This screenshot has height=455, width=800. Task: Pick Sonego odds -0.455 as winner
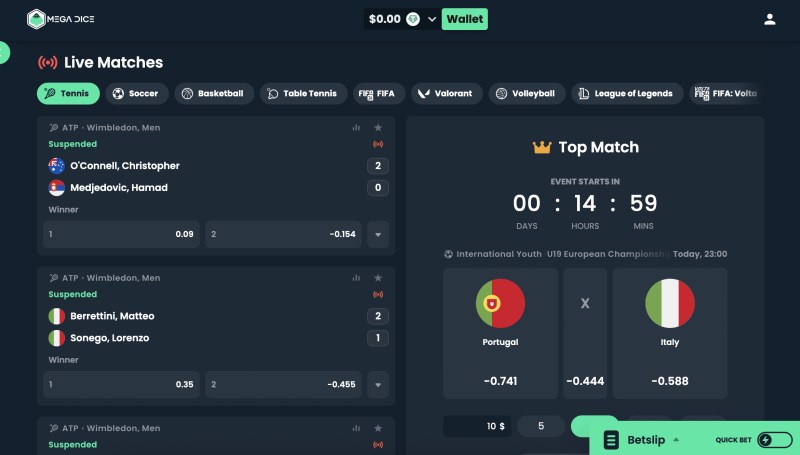click(284, 384)
